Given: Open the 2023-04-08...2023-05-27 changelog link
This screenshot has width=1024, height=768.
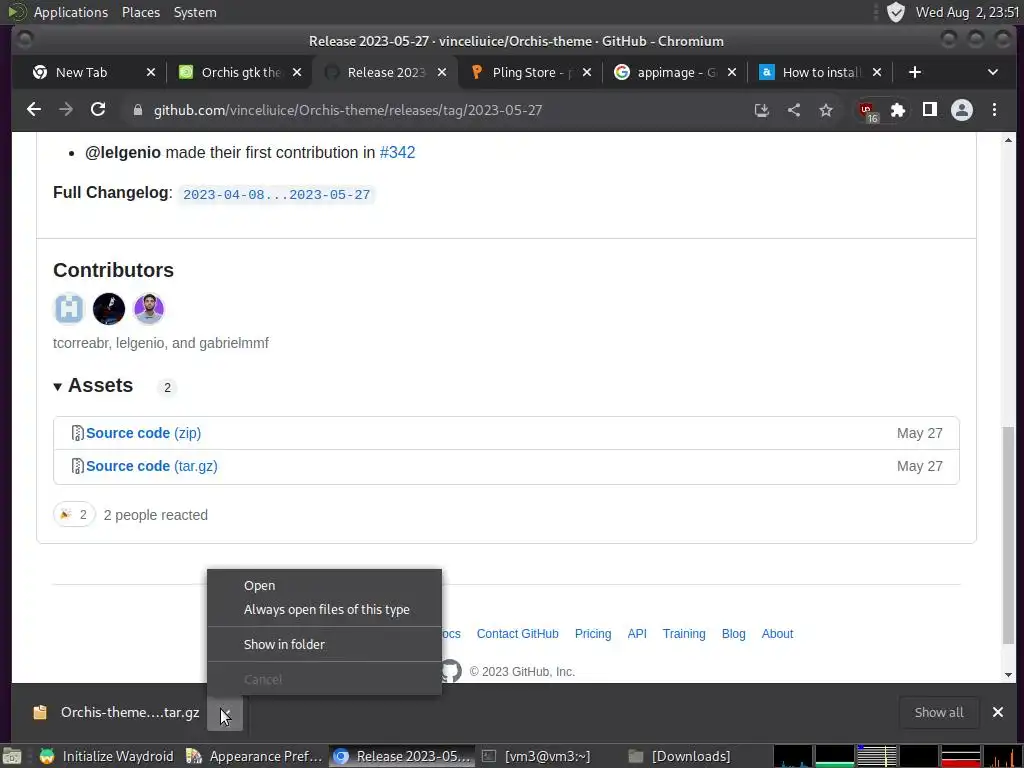Looking at the screenshot, I should [x=276, y=195].
